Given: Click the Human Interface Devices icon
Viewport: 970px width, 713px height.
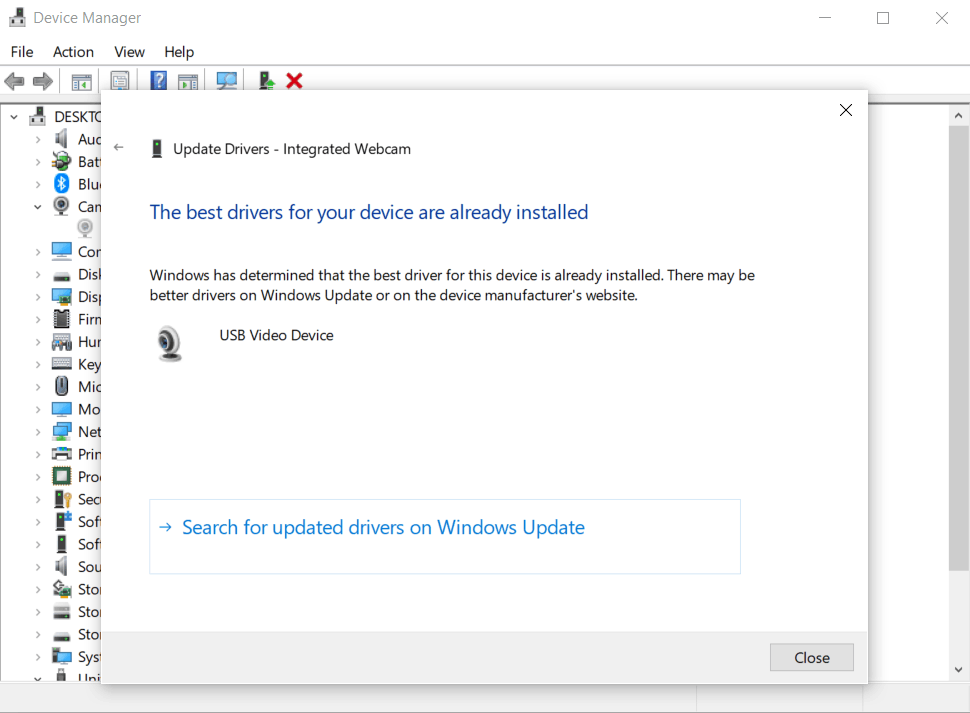Looking at the screenshot, I should tap(61, 341).
